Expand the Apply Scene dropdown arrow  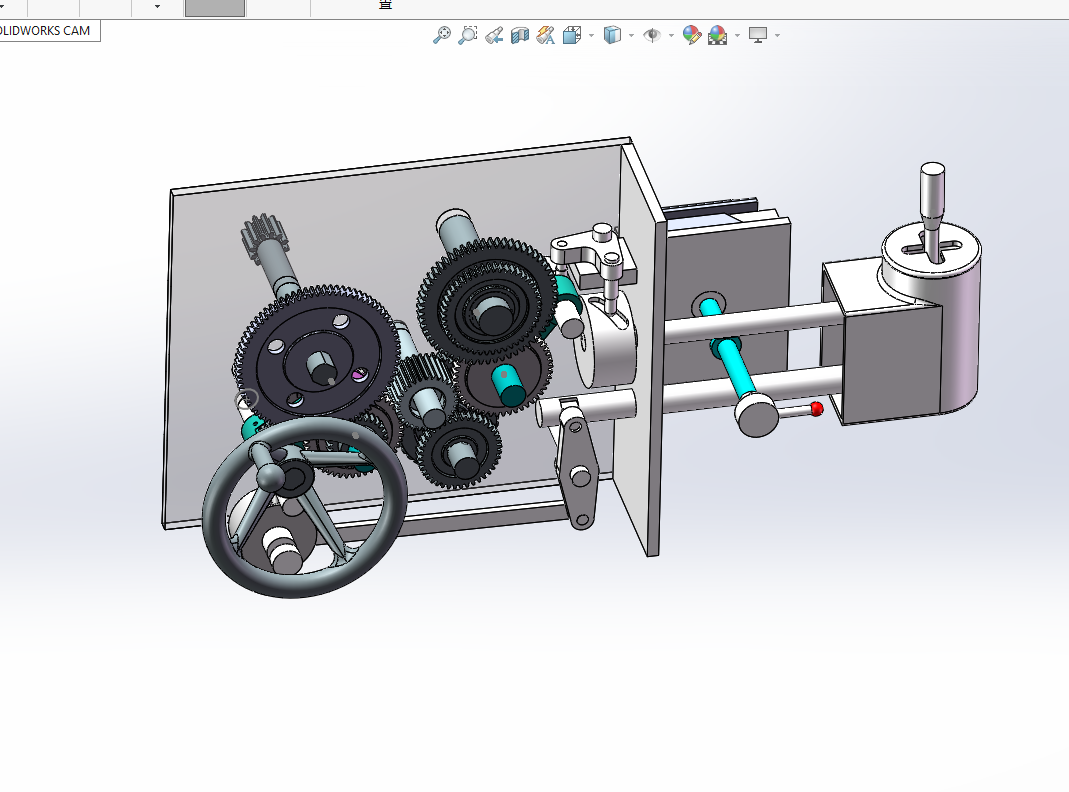tap(737, 35)
